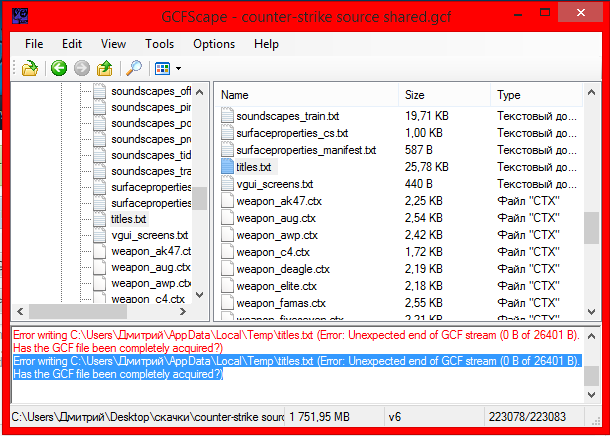Select weapon_famas.ctx in file list

point(281,303)
